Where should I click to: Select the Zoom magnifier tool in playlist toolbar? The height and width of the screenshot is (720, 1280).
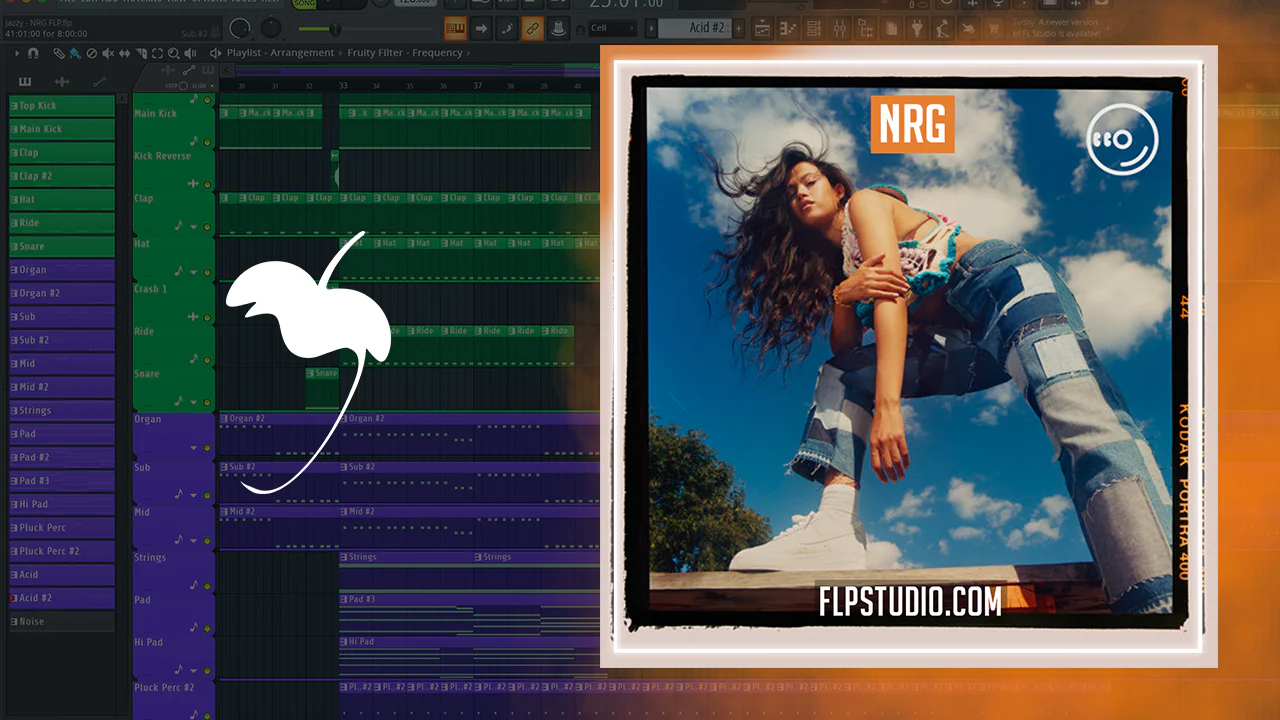174,53
